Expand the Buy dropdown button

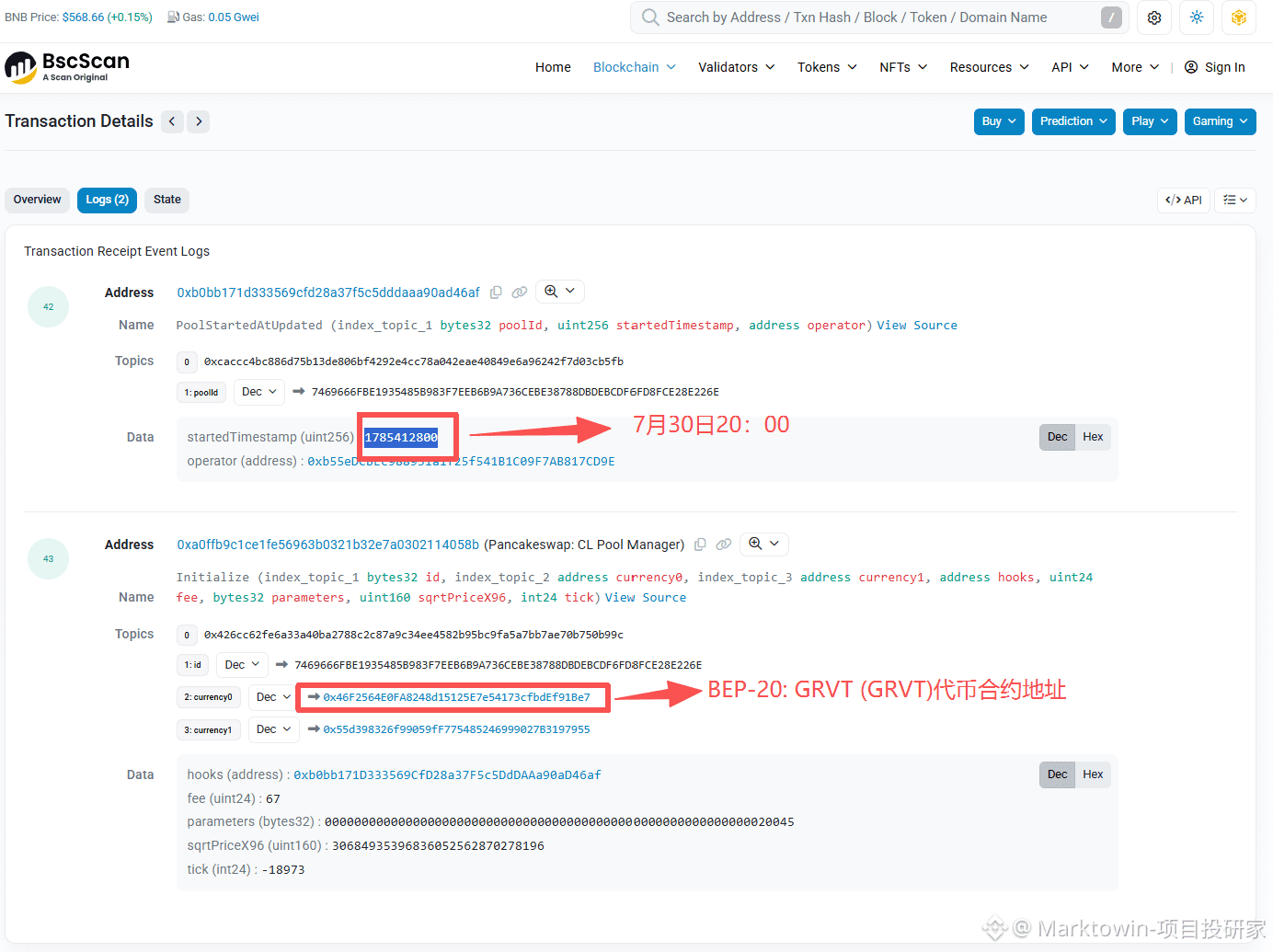999,121
